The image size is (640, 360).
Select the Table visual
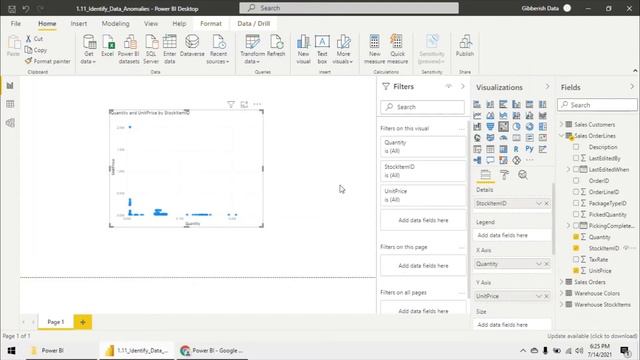(490, 149)
